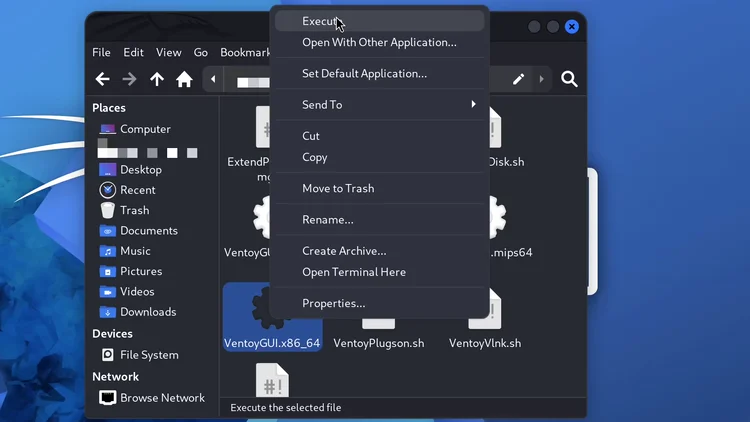Select the script file below VentoyGUI.x86_64
The width and height of the screenshot is (750, 422).
point(272,379)
